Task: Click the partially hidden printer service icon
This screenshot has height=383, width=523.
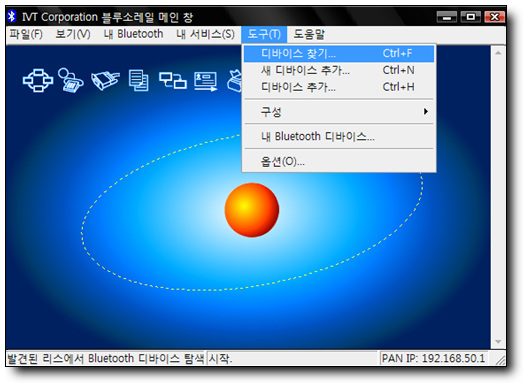Action: 234,80
